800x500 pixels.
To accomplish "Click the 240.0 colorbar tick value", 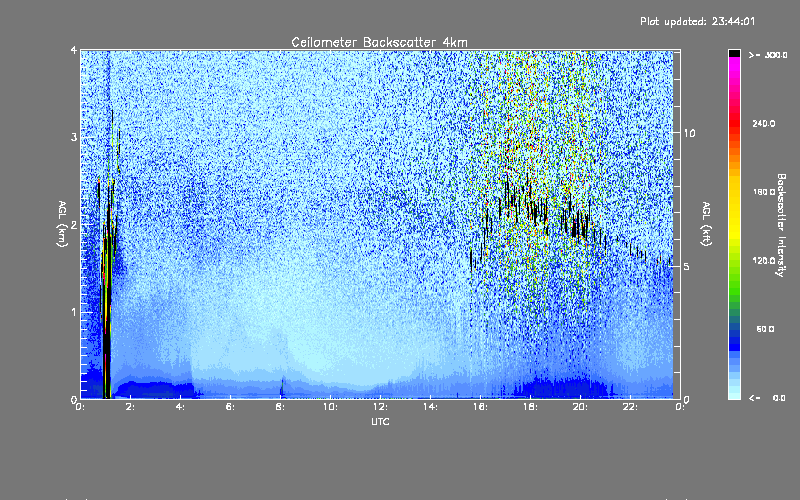I will point(764,123).
